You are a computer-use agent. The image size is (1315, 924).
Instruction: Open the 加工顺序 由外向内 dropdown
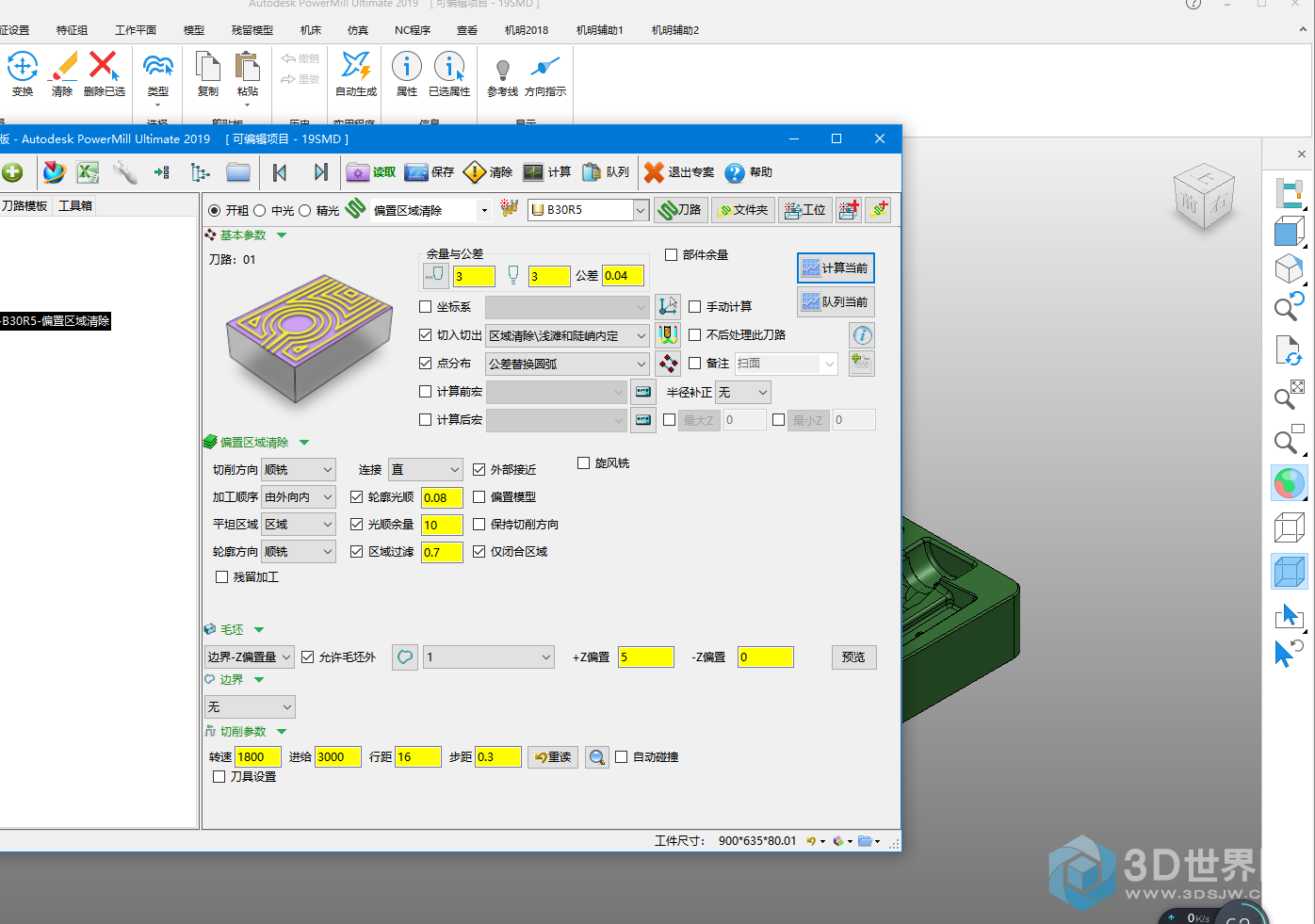click(x=299, y=496)
